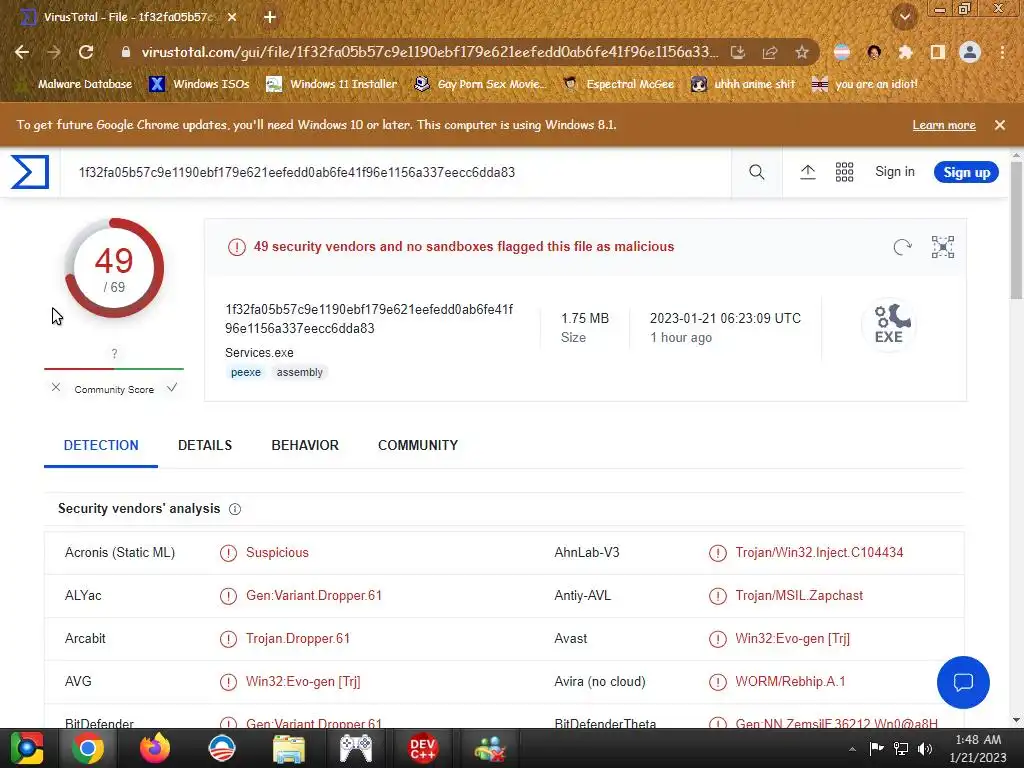
Task: Click the browser forward arrow
Action: [x=54, y=52]
